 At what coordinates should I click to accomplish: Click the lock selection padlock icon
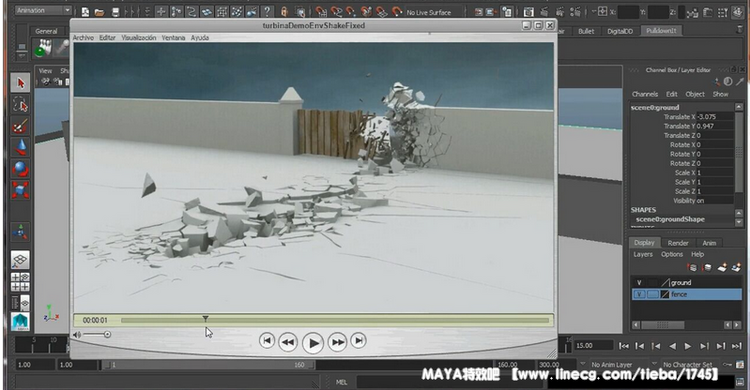click(x=284, y=11)
